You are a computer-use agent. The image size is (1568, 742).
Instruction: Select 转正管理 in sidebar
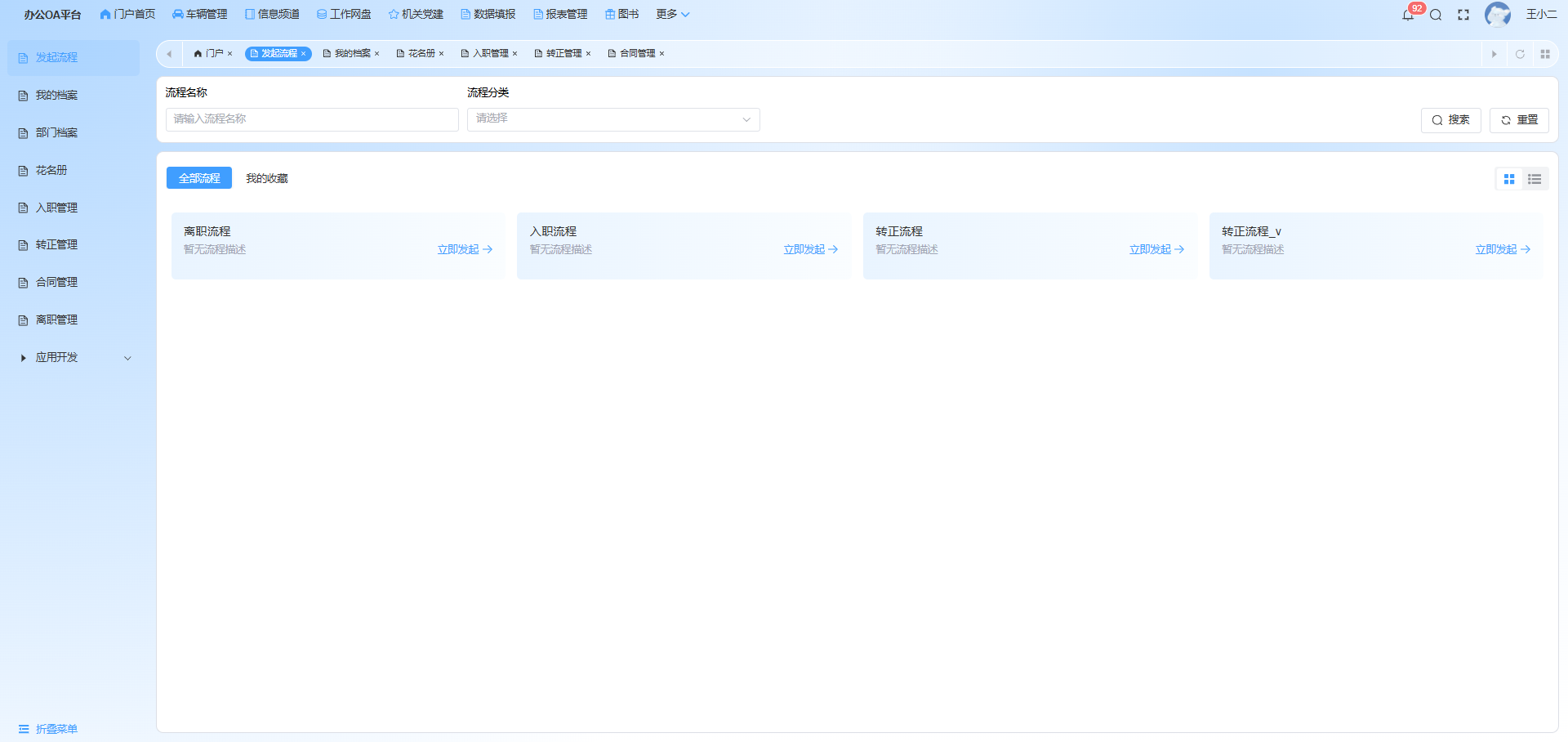73,245
